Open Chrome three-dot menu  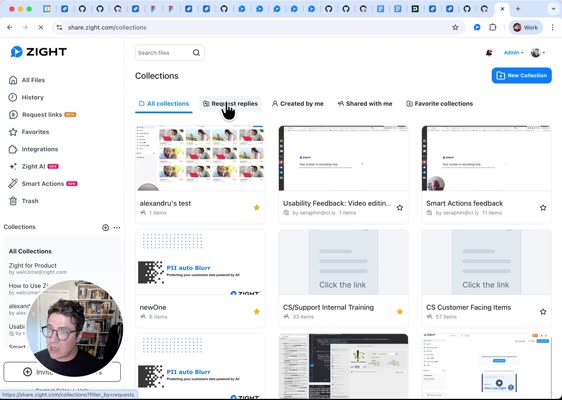(x=552, y=27)
